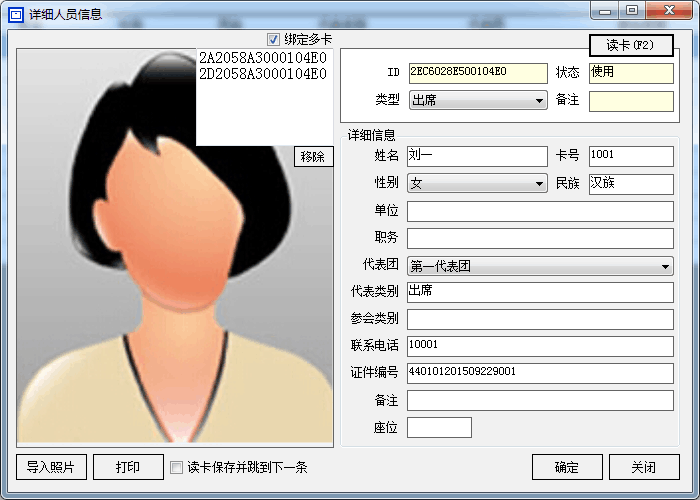Click the 座位 input field
Viewport: 700px width, 500px height.
click(x=439, y=428)
